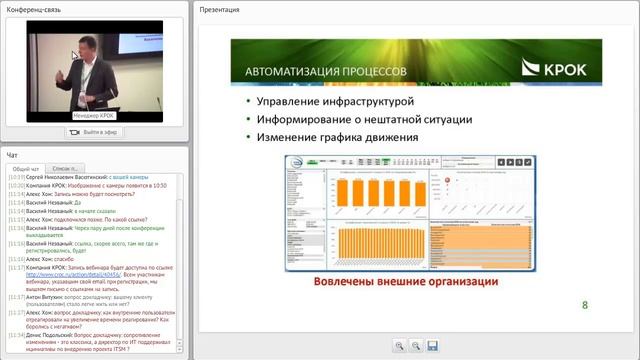Click the slide heading АВТОМАТИЗАЦИЯ ПРОЦЕССОВ
The image size is (640, 360).
326,72
